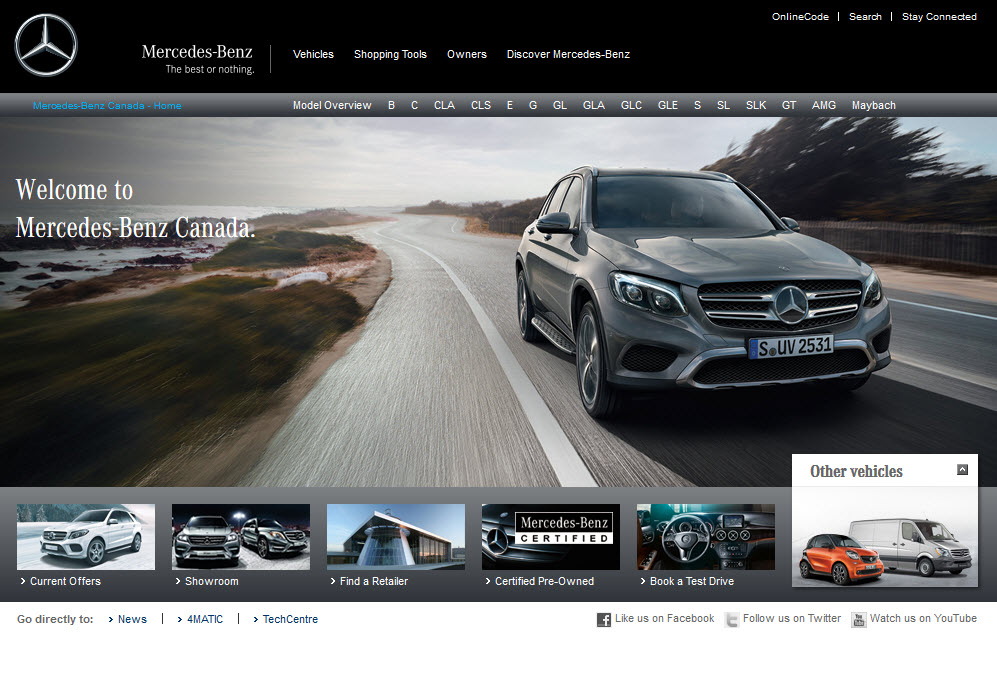Select the SL model class

point(724,105)
